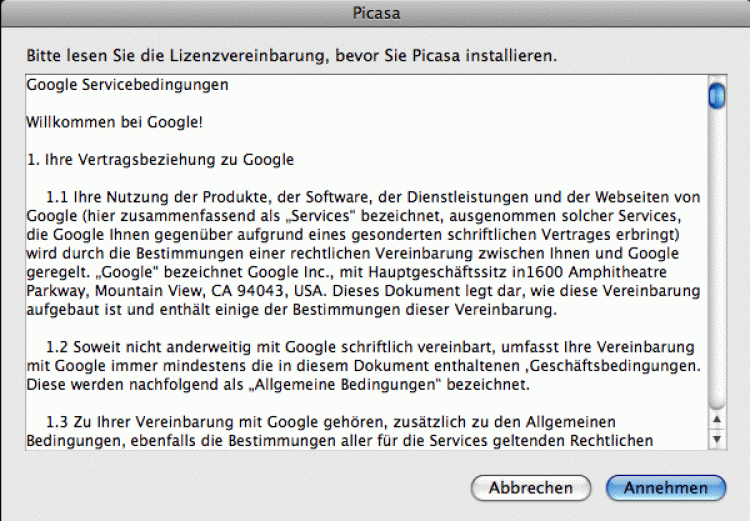The width and height of the screenshot is (750, 521).
Task: Click the scroll down arrow
Action: (715, 438)
